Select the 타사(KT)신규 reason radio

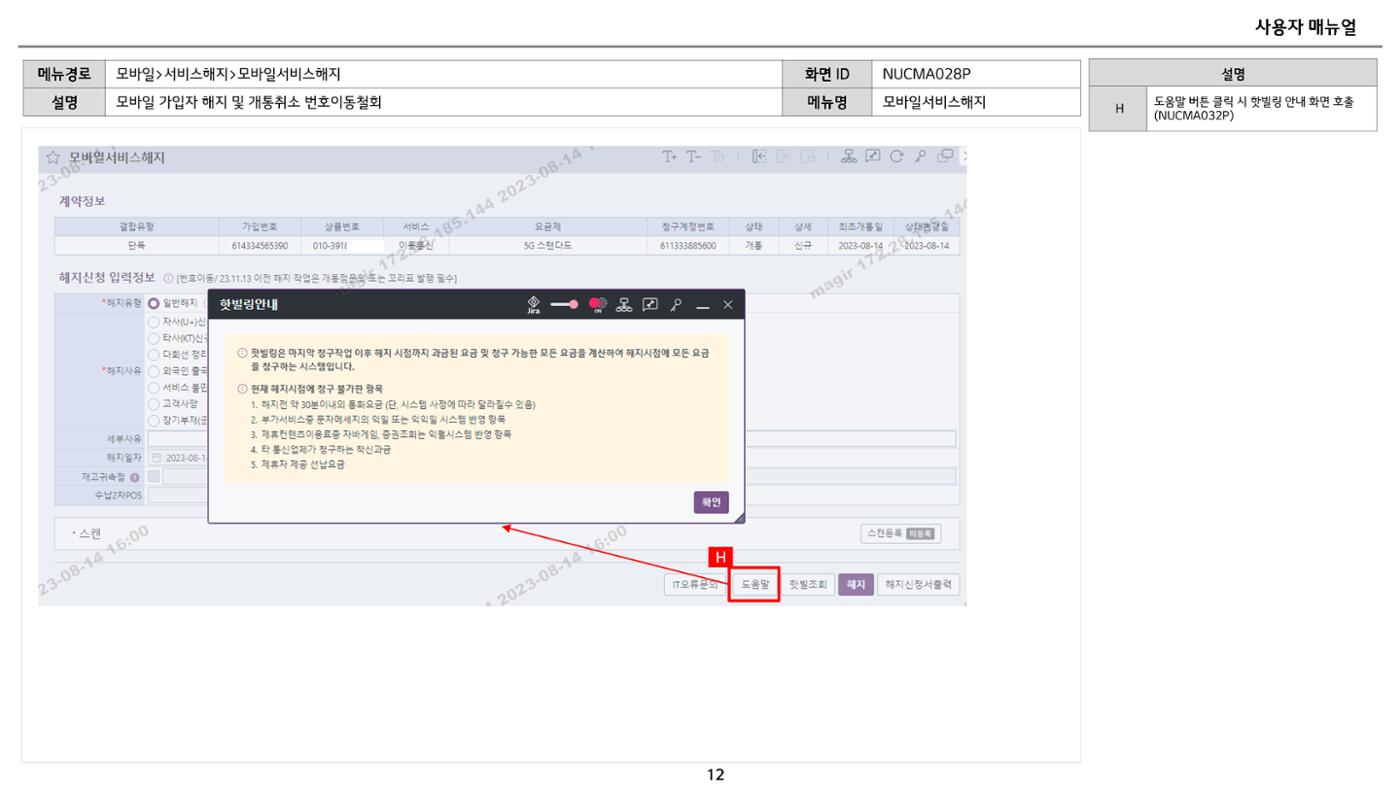pyautogui.click(x=153, y=338)
